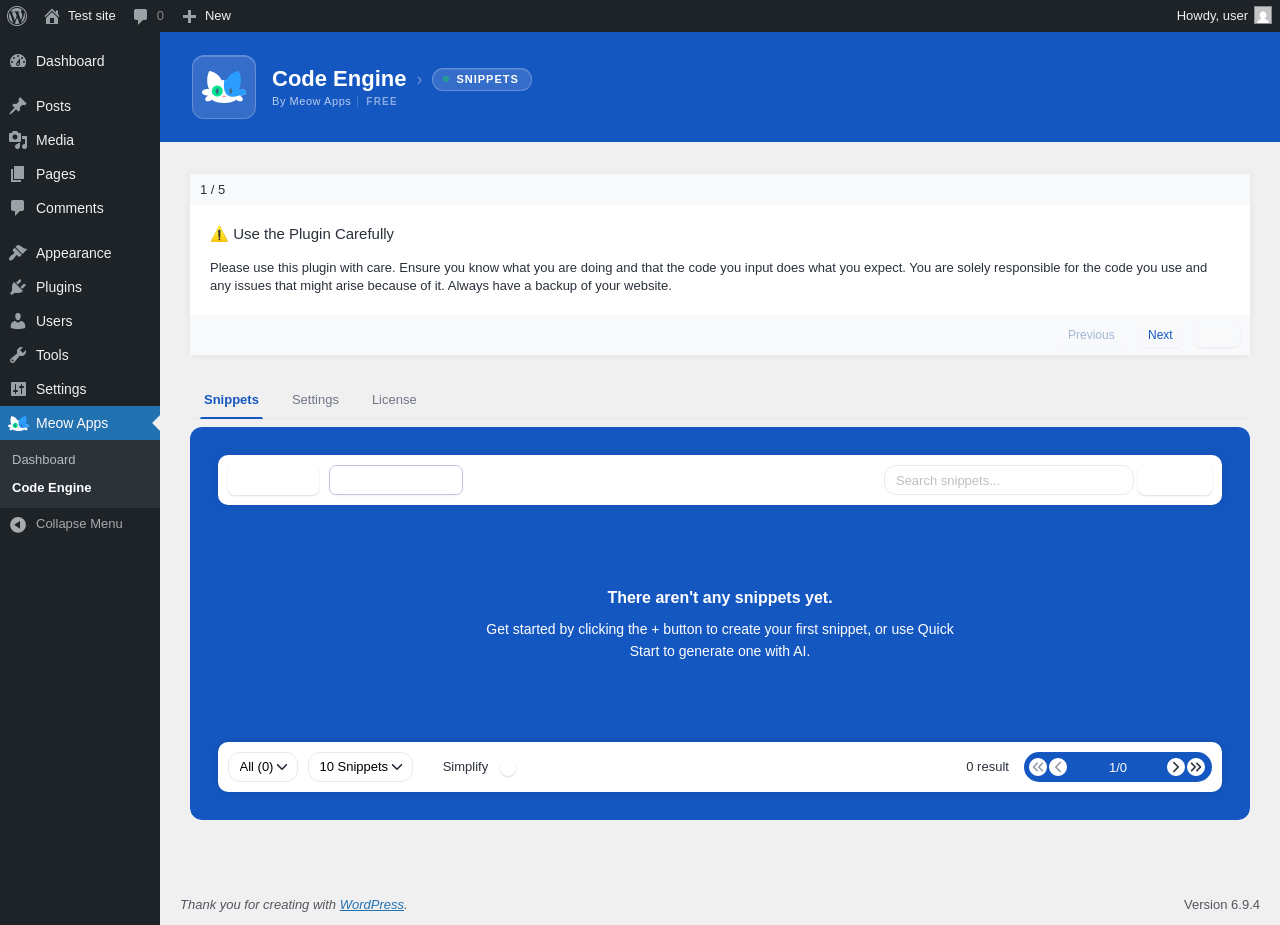The height and width of the screenshot is (925, 1280).
Task: Click the SNIPPETS badge in the header
Action: coord(482,79)
